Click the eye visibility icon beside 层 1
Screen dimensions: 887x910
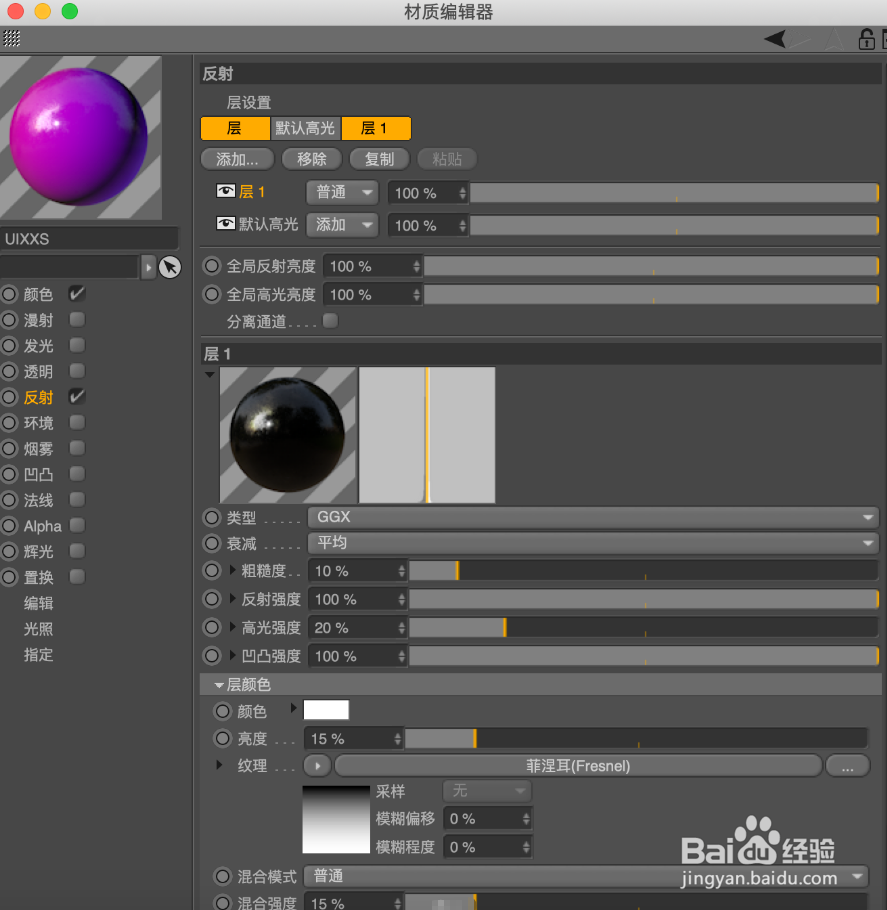click(x=226, y=192)
